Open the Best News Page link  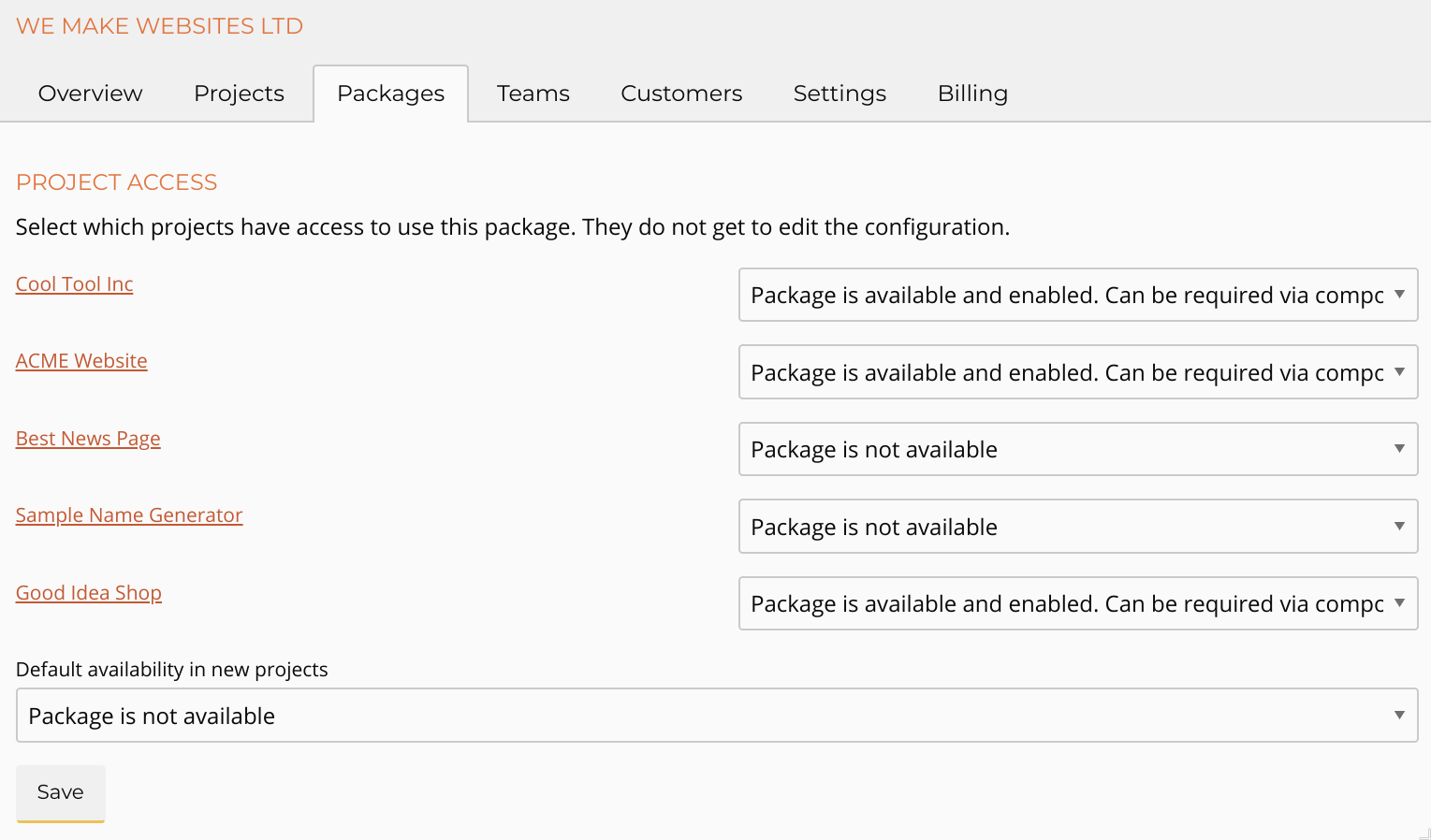point(88,439)
